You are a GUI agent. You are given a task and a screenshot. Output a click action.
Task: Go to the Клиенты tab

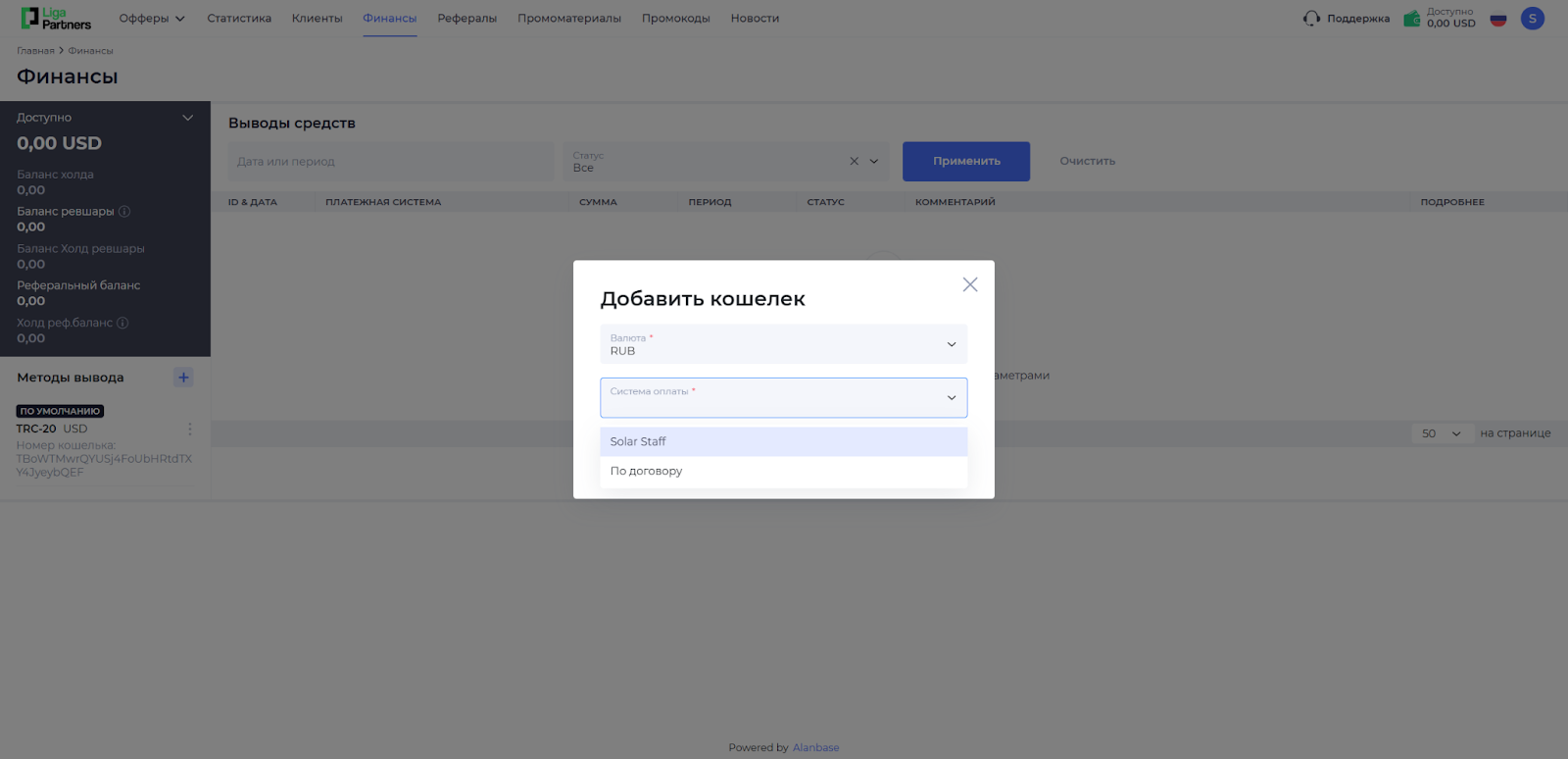point(318,18)
